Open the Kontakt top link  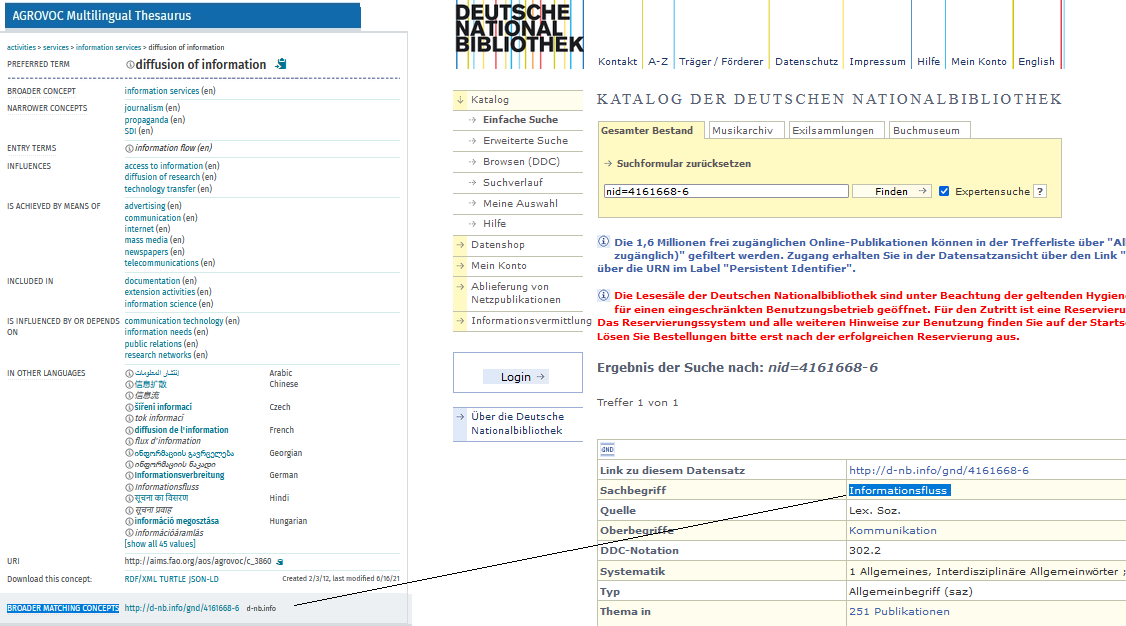pos(618,62)
